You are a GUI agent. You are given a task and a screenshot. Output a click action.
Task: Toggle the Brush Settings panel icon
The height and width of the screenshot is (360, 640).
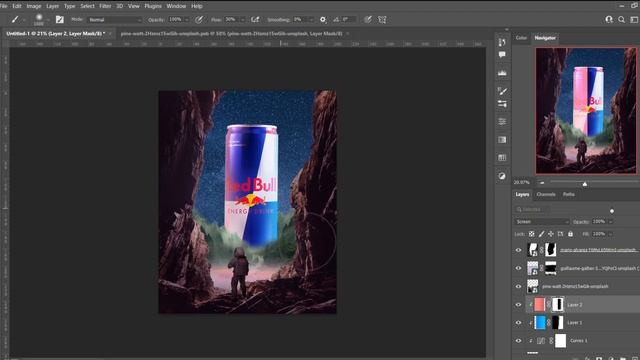(x=60, y=19)
